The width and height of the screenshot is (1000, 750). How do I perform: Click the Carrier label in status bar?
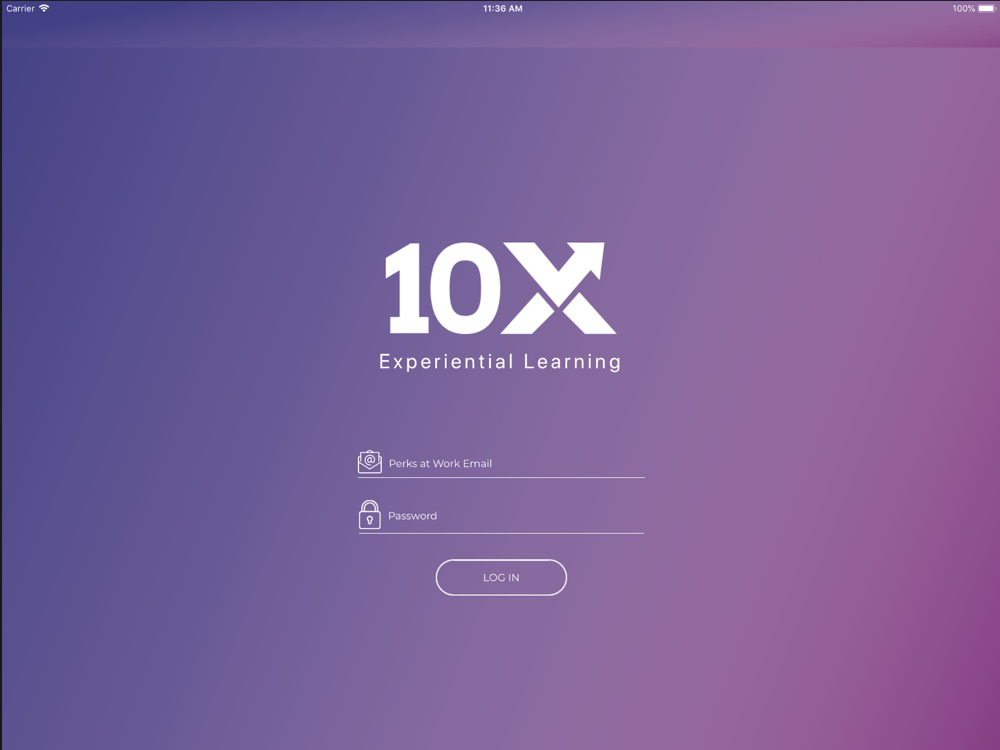click(20, 8)
